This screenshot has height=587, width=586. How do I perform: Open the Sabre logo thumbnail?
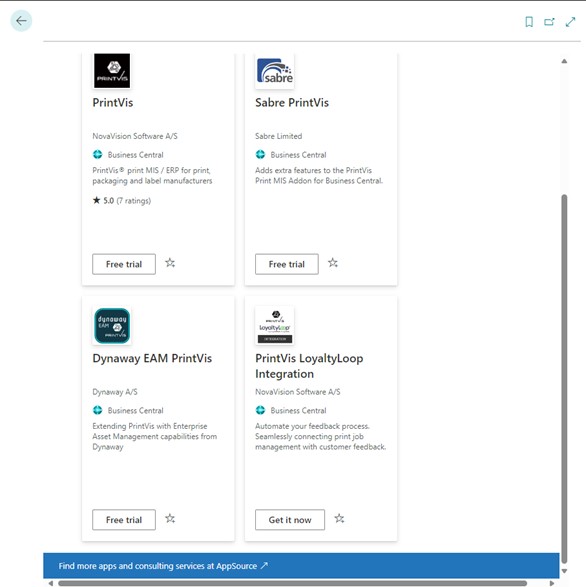[274, 71]
